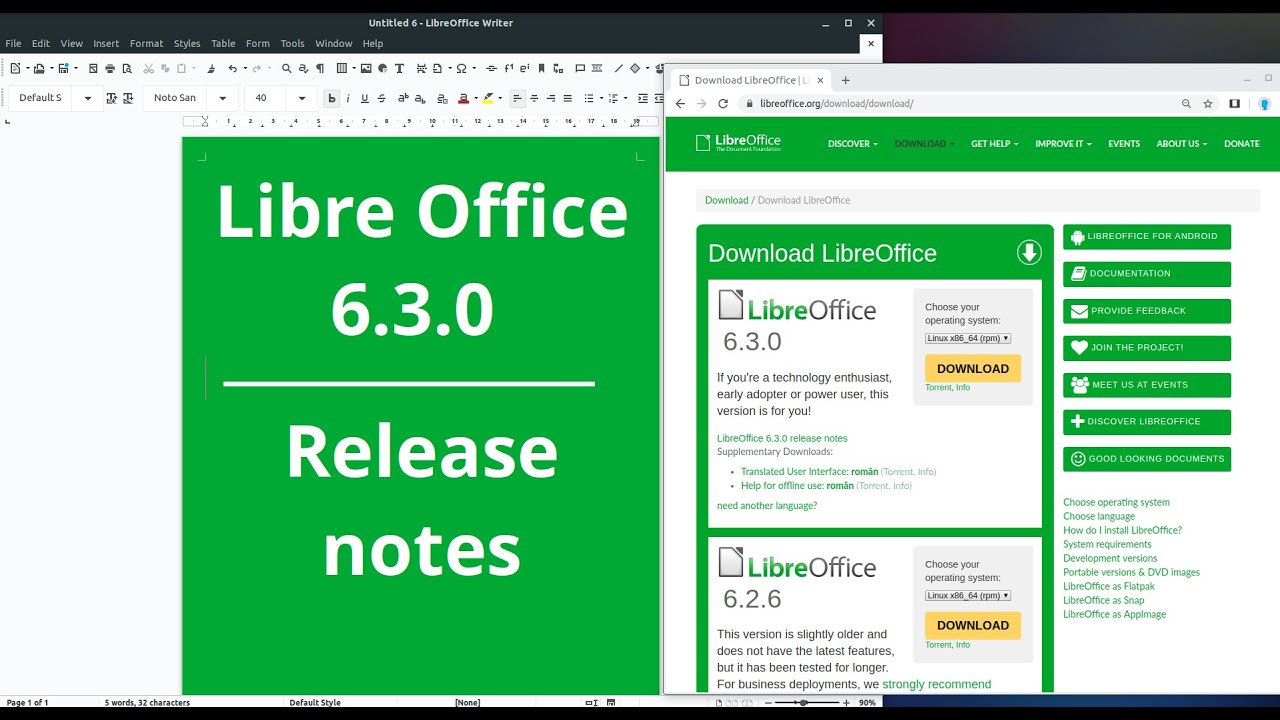Click the Insert Chart icon
The image size is (1280, 720).
(383, 69)
